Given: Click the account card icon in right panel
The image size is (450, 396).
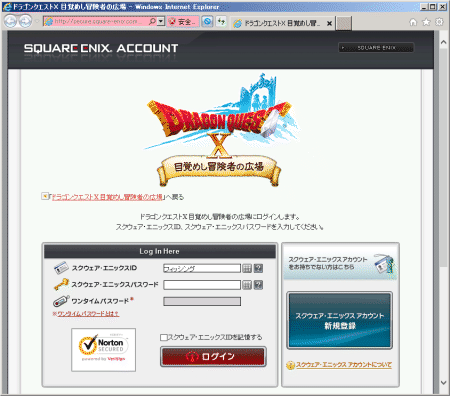Looking at the screenshot, I should pyautogui.click(x=384, y=264).
